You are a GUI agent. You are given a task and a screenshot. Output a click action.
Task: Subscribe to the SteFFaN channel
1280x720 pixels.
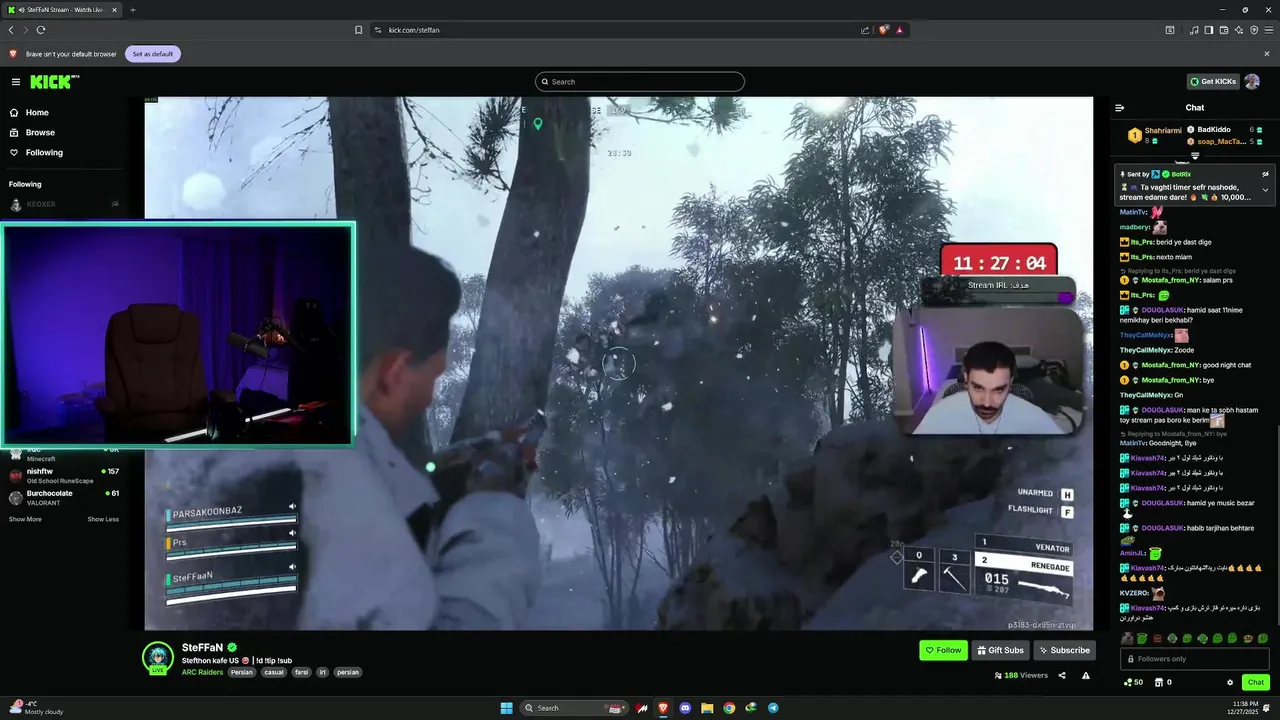point(1064,650)
